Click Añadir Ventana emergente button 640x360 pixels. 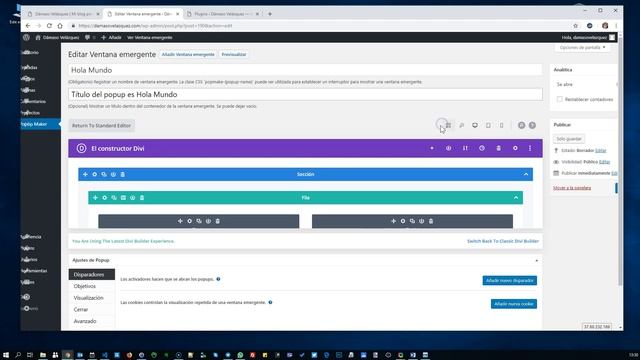[x=188, y=54]
